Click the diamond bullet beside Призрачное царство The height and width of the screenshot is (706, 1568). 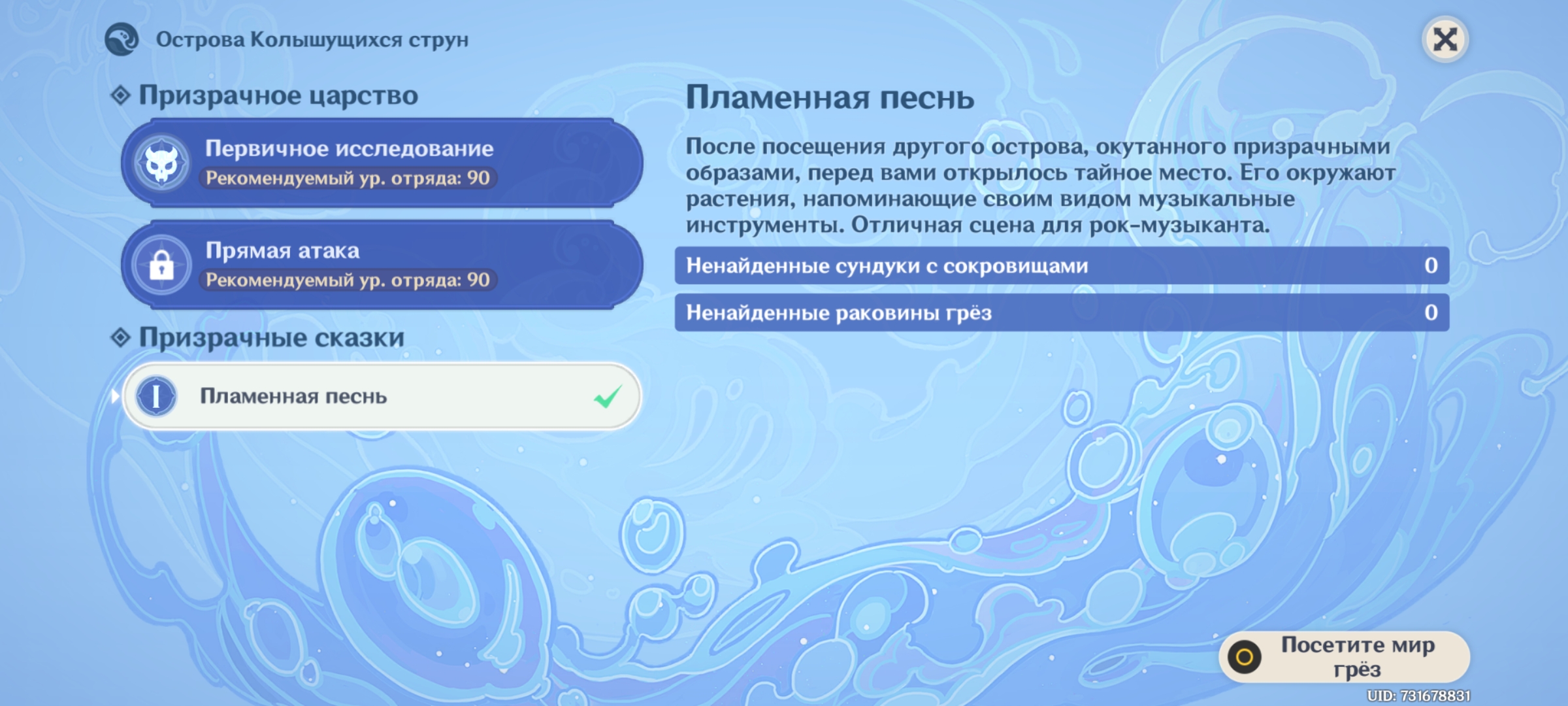pos(121,95)
